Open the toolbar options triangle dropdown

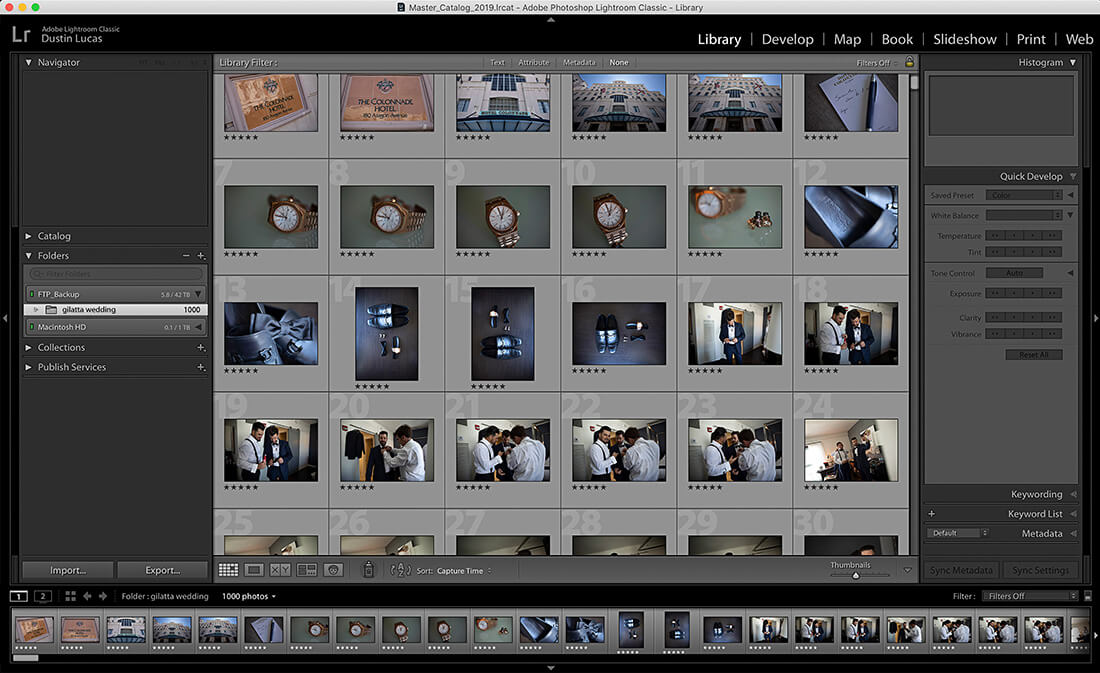[907, 570]
